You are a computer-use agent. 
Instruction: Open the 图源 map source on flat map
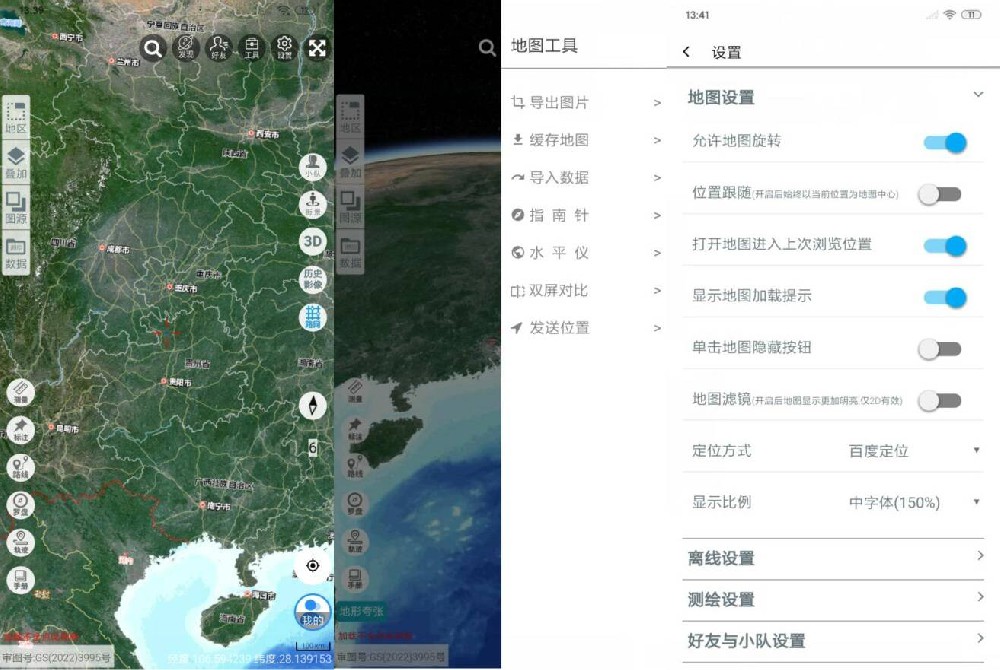(x=16, y=208)
